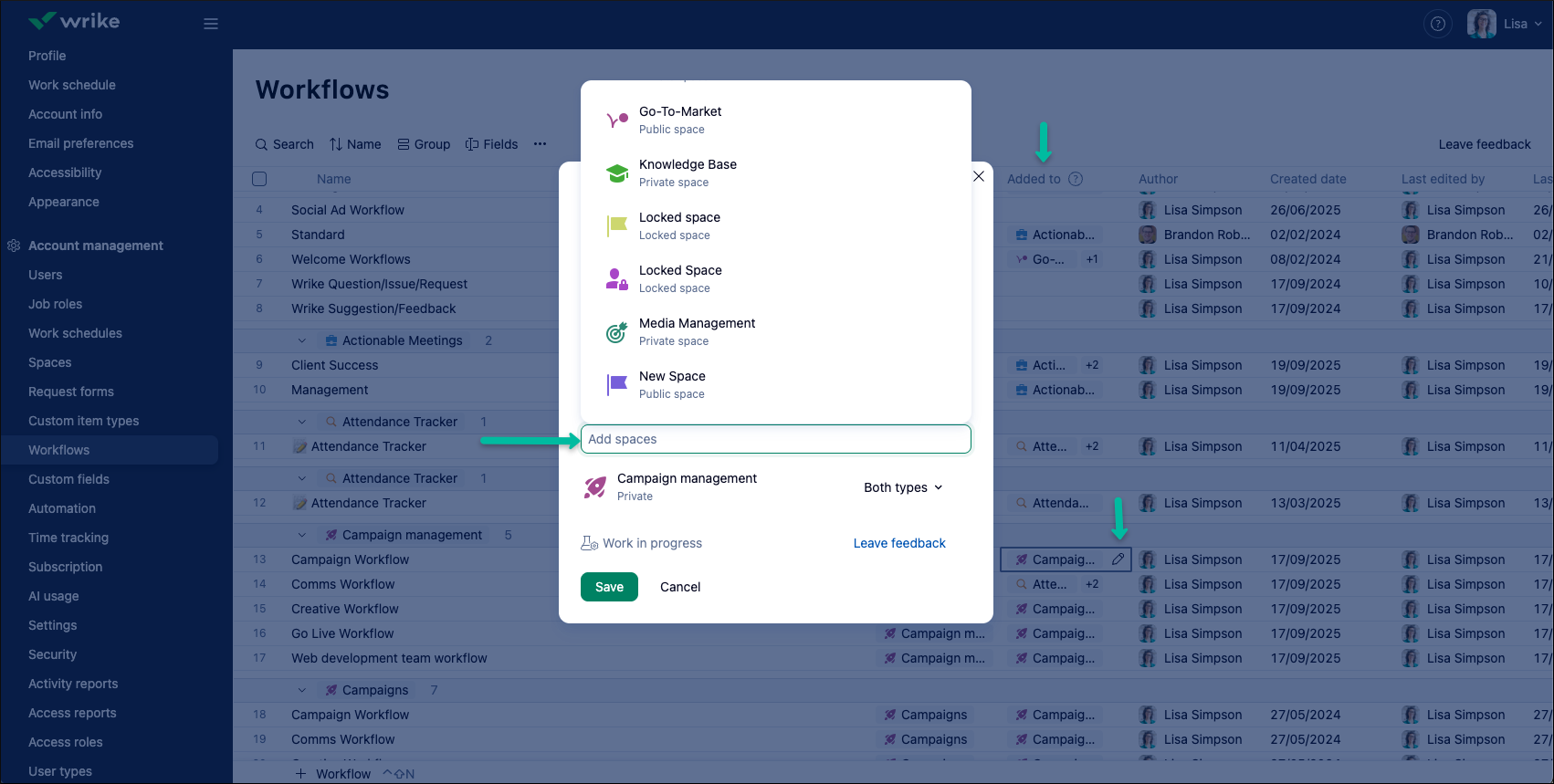Open Access roles in the sidebar
Image resolution: width=1554 pixels, height=784 pixels.
click(66, 742)
